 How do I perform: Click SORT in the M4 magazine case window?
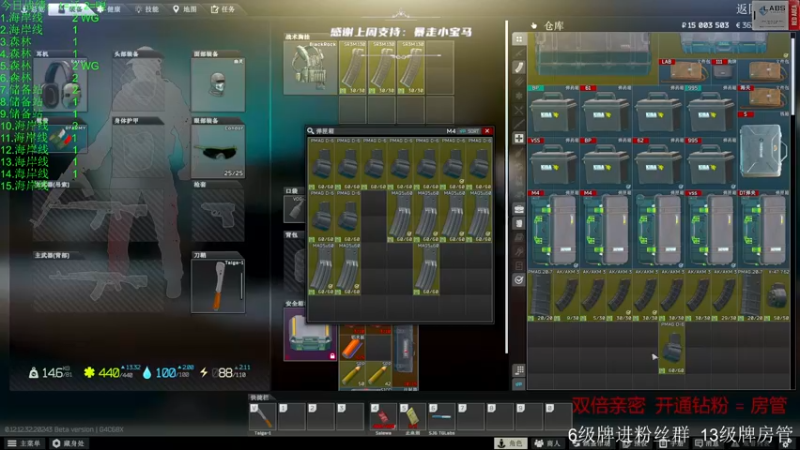470,131
